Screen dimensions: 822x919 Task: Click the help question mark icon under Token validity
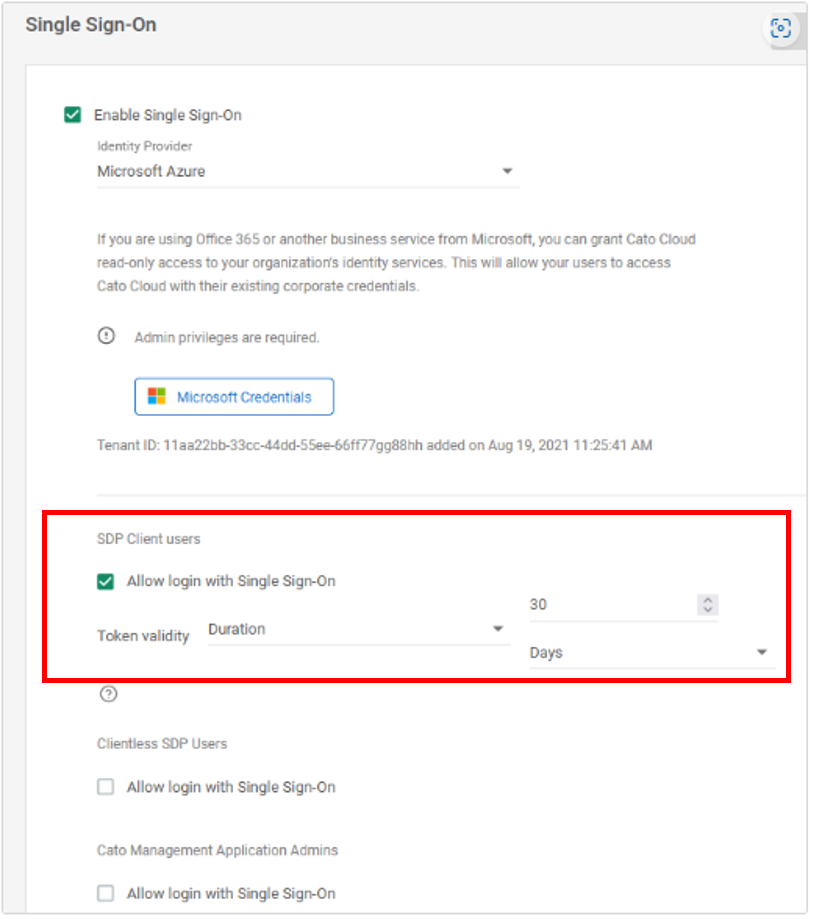108,694
